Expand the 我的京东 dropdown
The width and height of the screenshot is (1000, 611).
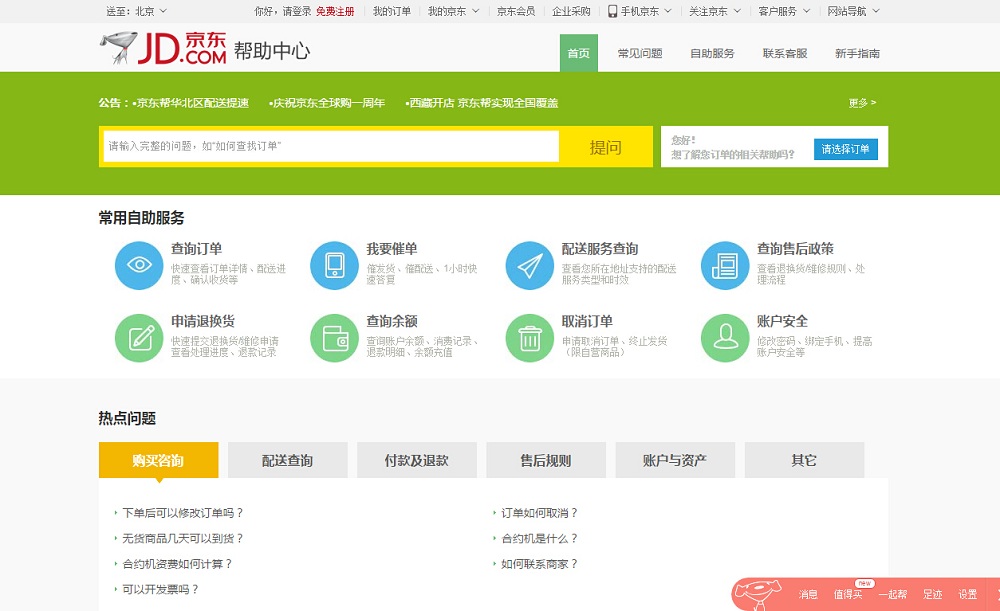coord(453,11)
